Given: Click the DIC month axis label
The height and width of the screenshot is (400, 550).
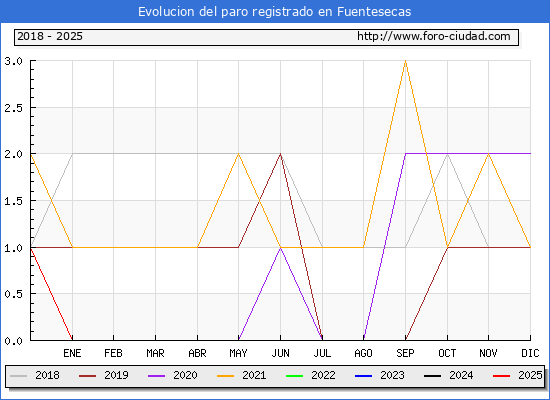Looking at the screenshot, I should point(530,353).
